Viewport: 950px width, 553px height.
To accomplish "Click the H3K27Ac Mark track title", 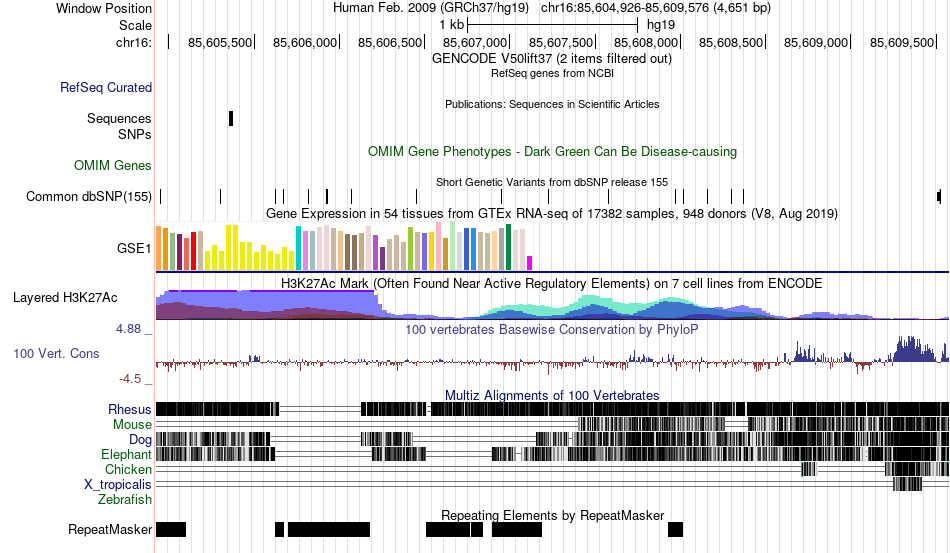I will [551, 283].
